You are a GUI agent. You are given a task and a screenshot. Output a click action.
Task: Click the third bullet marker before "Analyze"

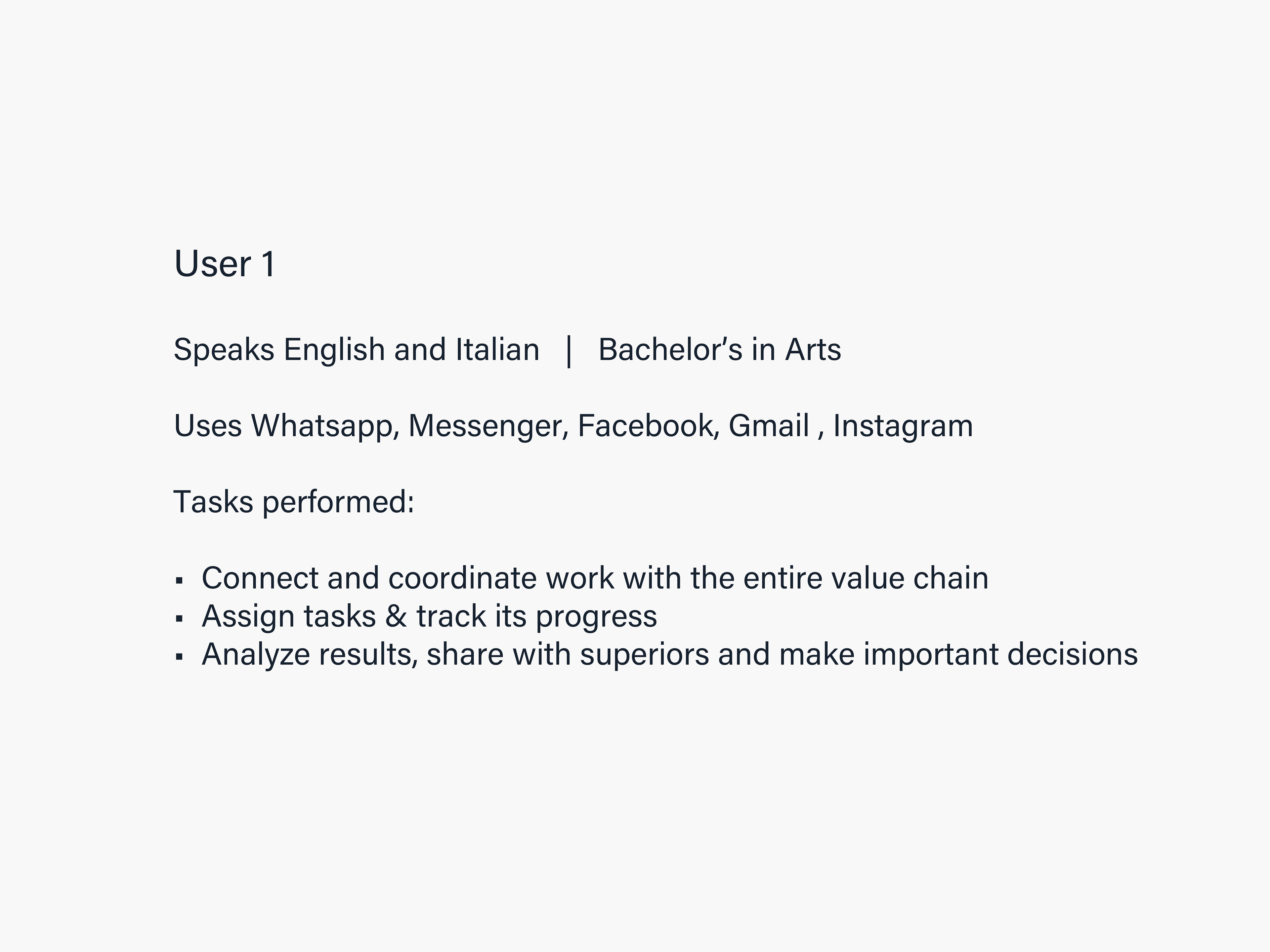pyautogui.click(x=180, y=657)
